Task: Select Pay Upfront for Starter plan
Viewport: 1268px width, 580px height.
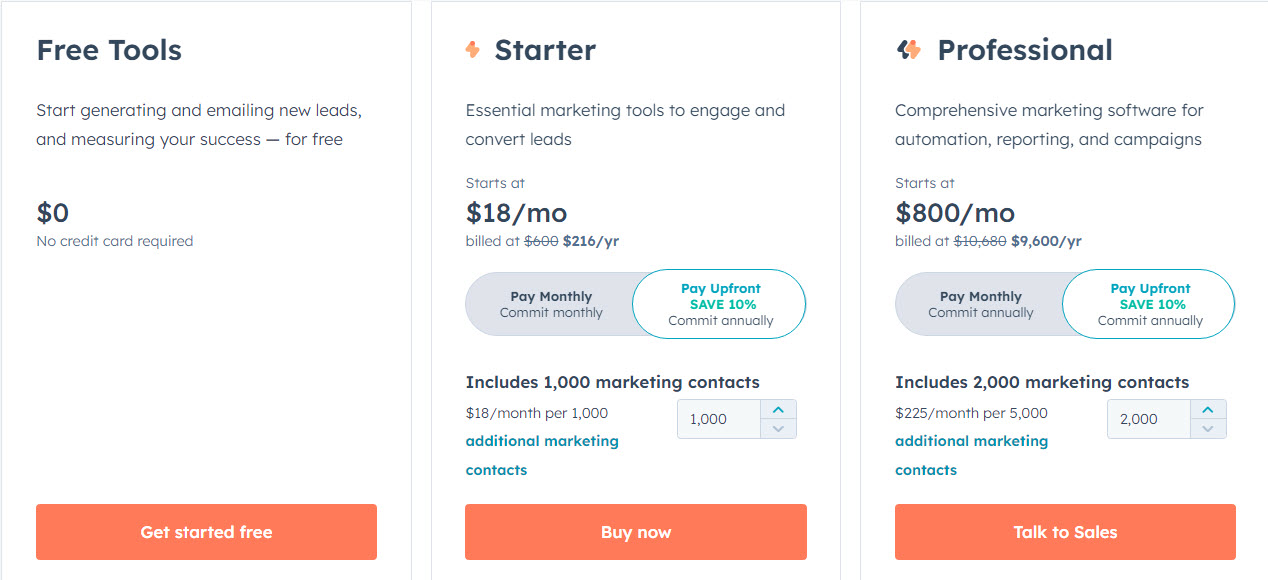Action: pyautogui.click(x=720, y=304)
